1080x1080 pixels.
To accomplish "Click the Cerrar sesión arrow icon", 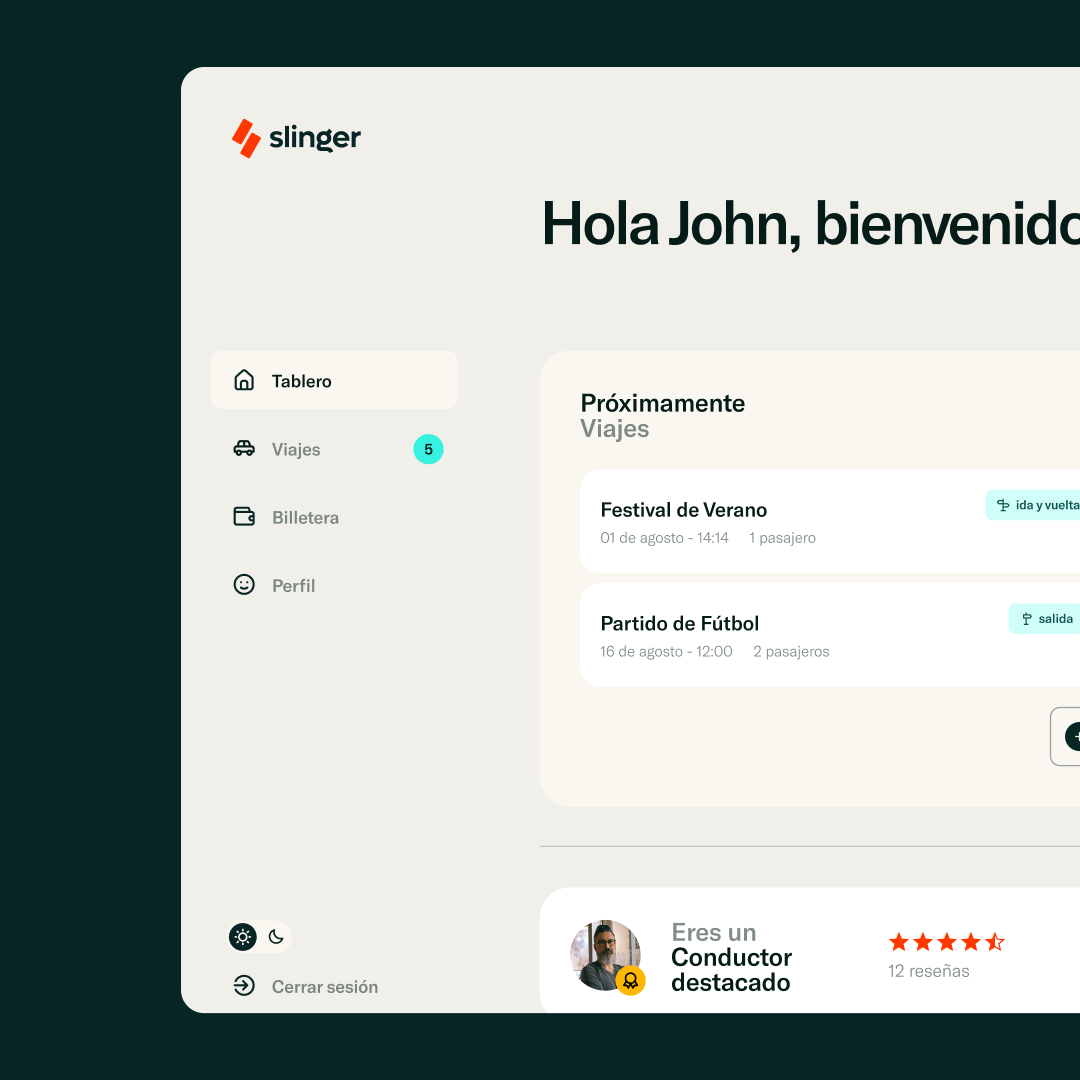I will (244, 986).
